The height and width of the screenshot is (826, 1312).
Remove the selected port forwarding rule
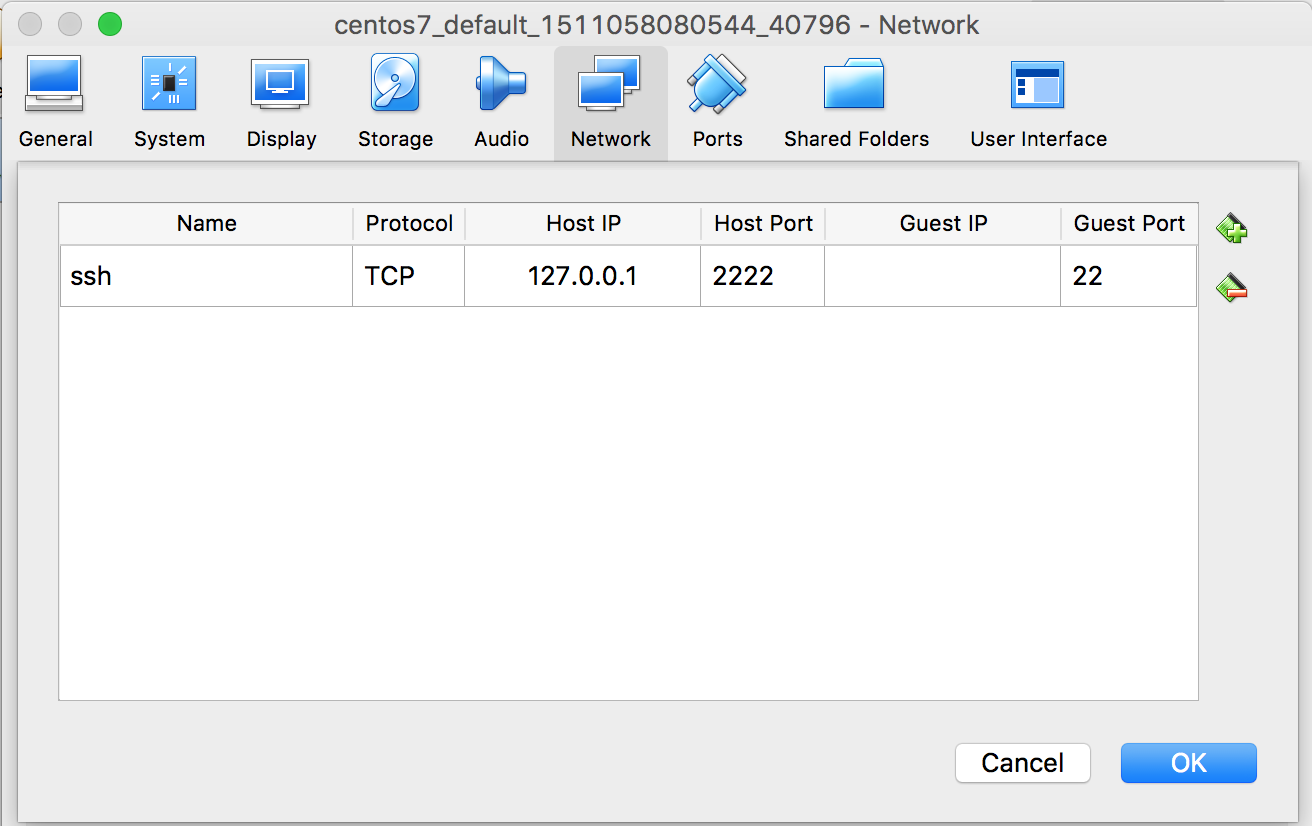pyautogui.click(x=1231, y=289)
